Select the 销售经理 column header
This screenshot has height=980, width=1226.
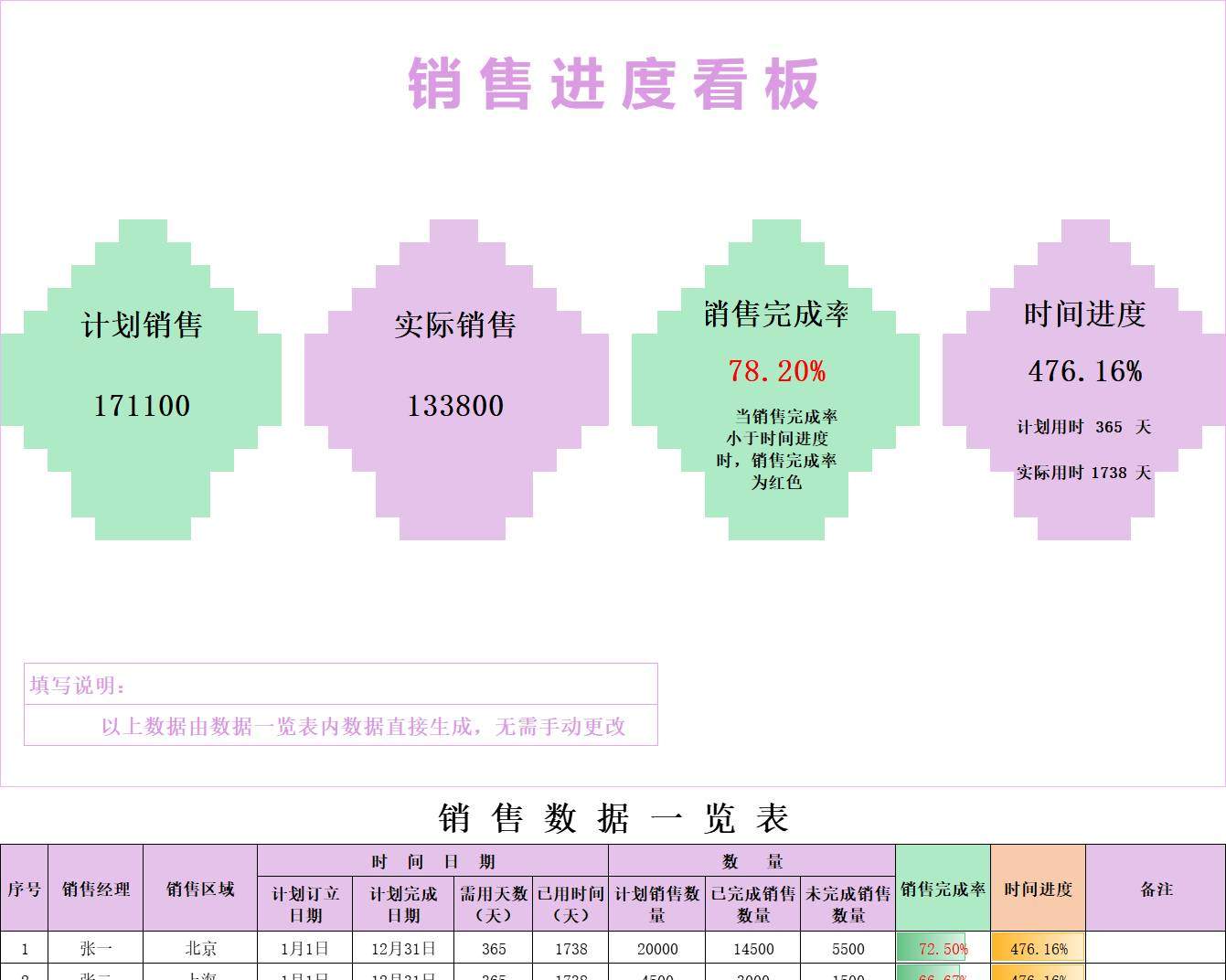(x=96, y=889)
